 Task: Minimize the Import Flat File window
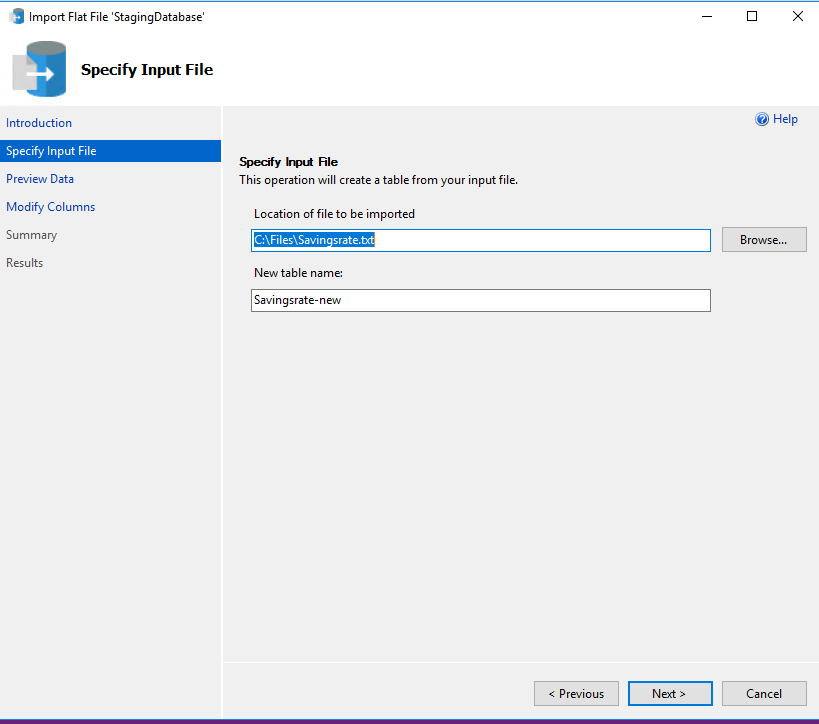pos(707,16)
